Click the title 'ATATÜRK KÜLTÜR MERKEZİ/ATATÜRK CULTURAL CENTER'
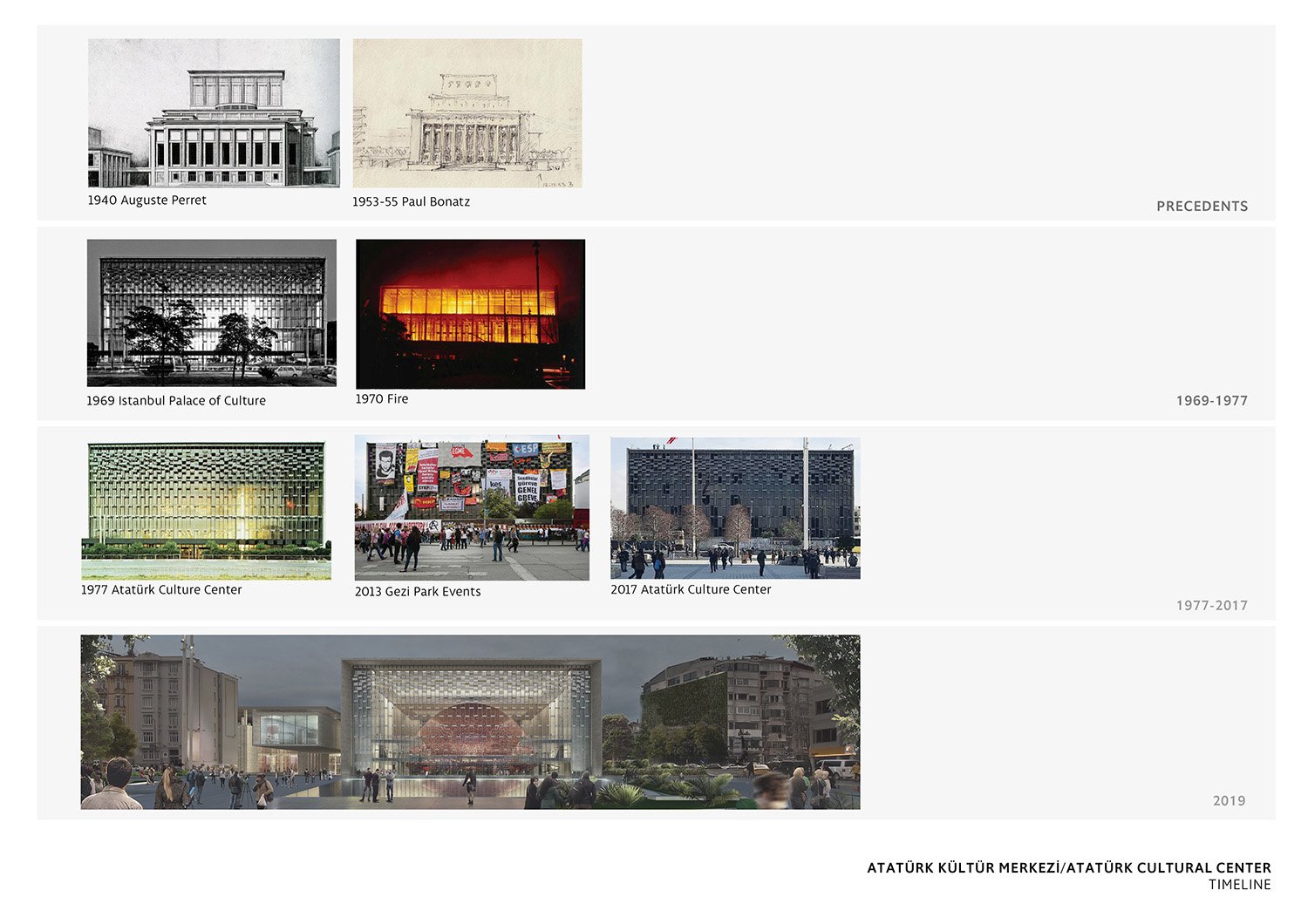The width and height of the screenshot is (1308, 924). (1069, 867)
